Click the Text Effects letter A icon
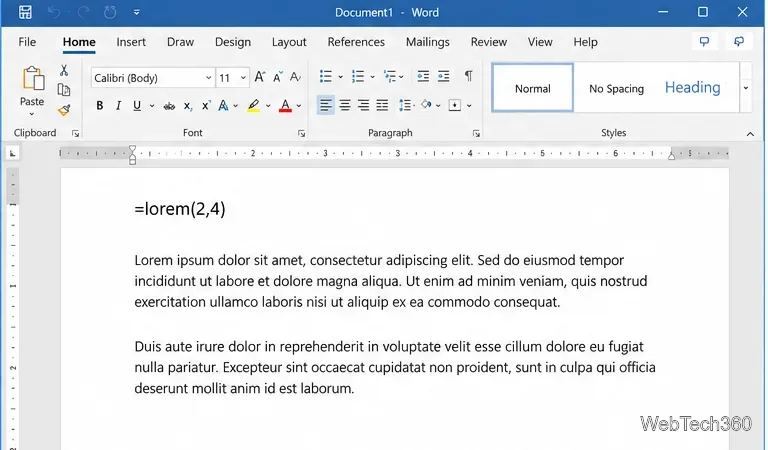Image resolution: width=768 pixels, height=450 pixels. click(x=223, y=105)
